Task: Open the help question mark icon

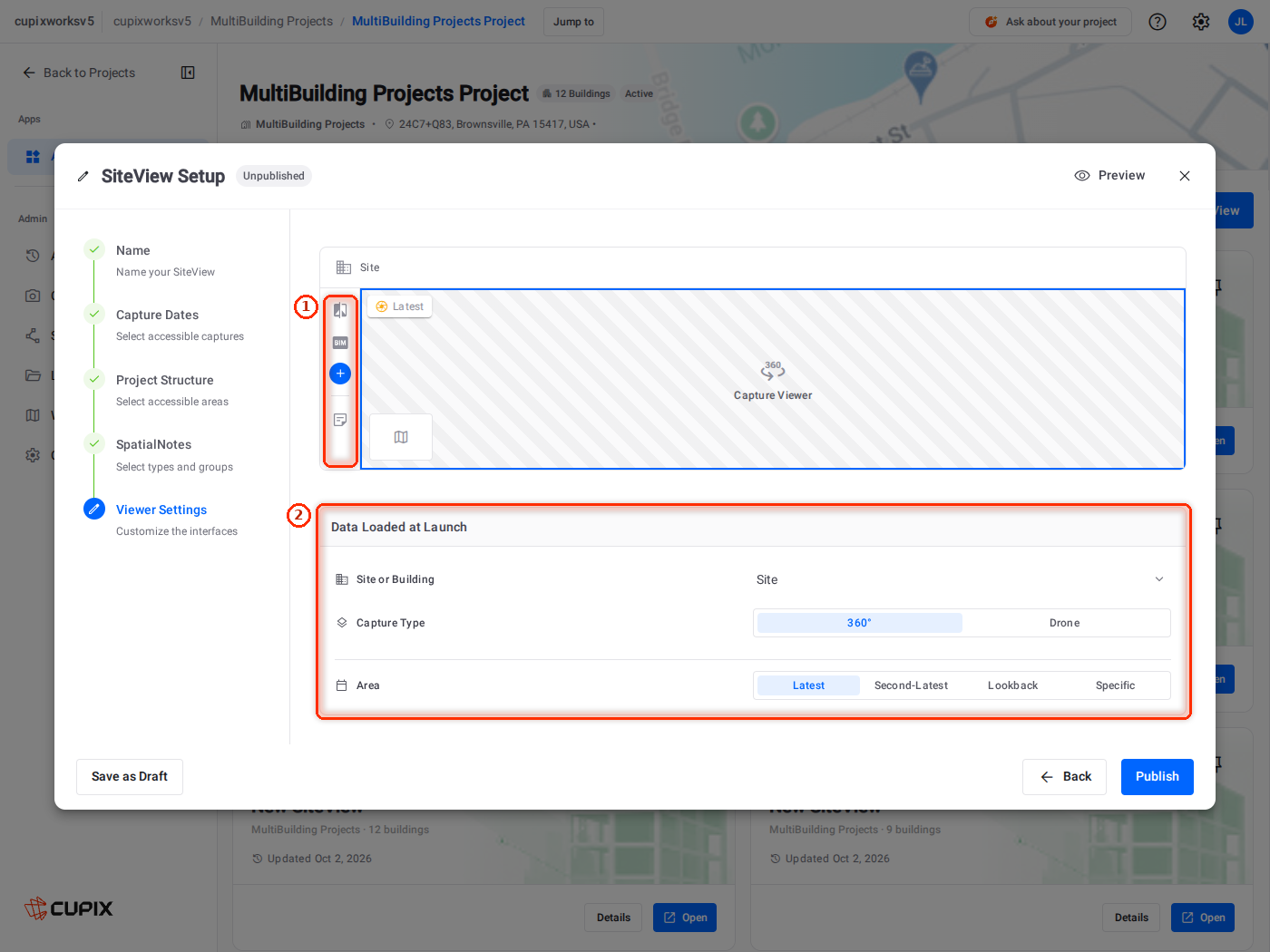Action: click(x=1158, y=22)
